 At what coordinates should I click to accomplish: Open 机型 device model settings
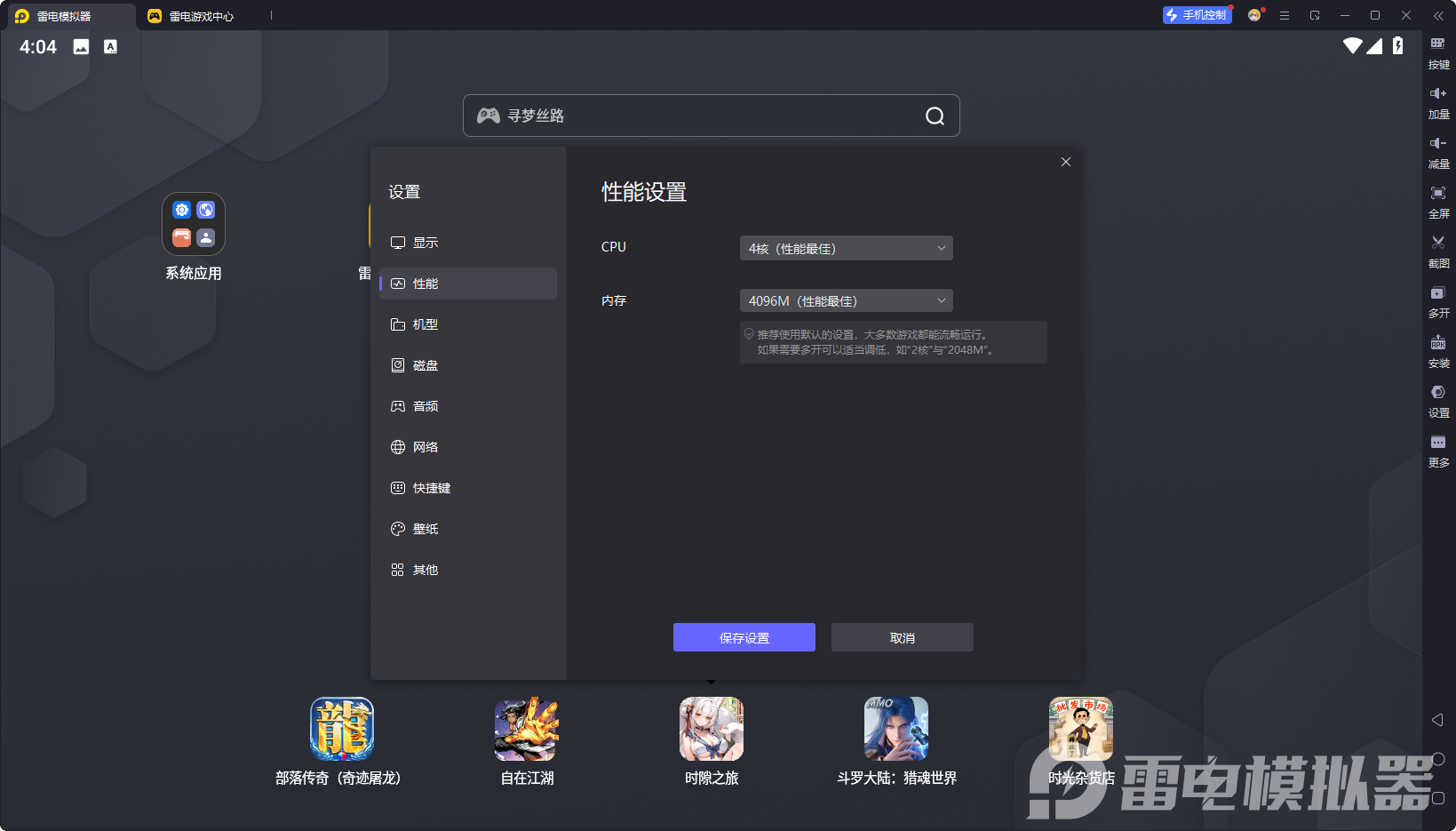click(x=468, y=324)
